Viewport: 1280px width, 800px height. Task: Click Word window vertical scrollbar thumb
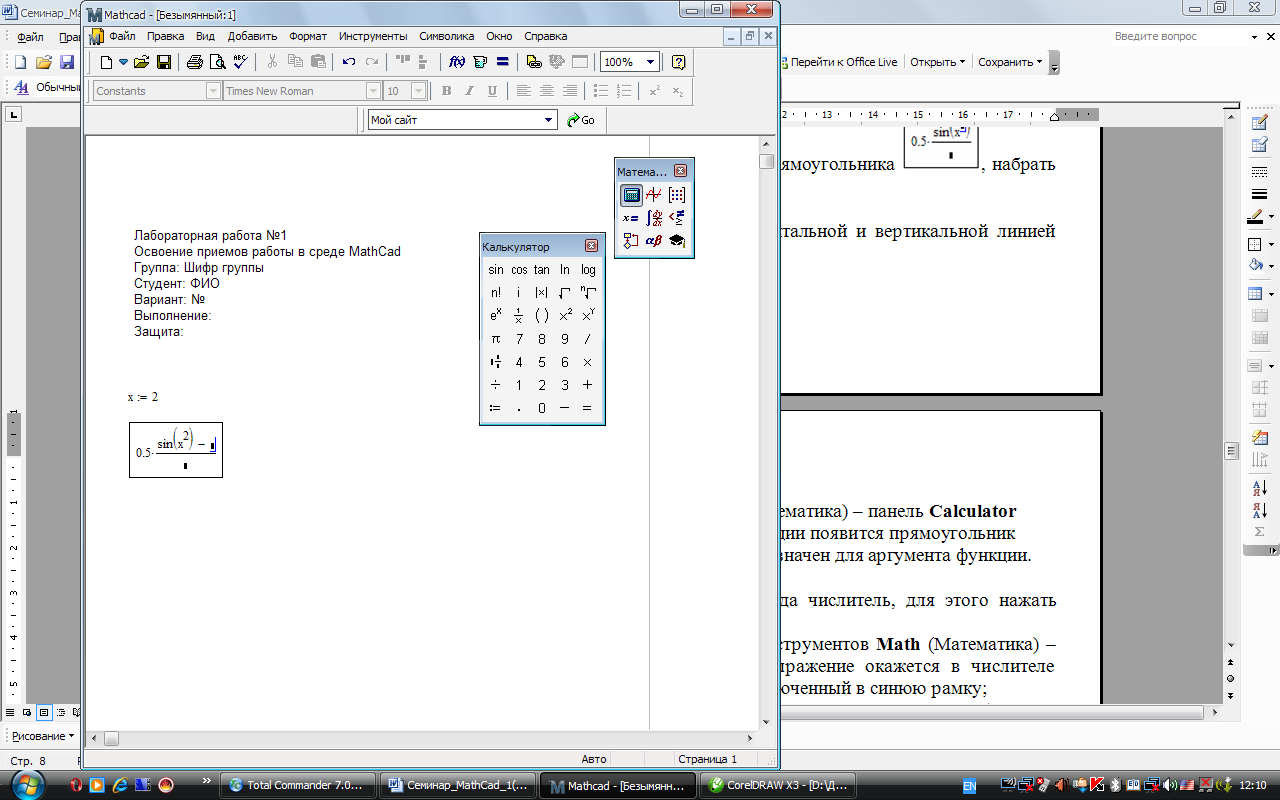pyautogui.click(x=1232, y=451)
